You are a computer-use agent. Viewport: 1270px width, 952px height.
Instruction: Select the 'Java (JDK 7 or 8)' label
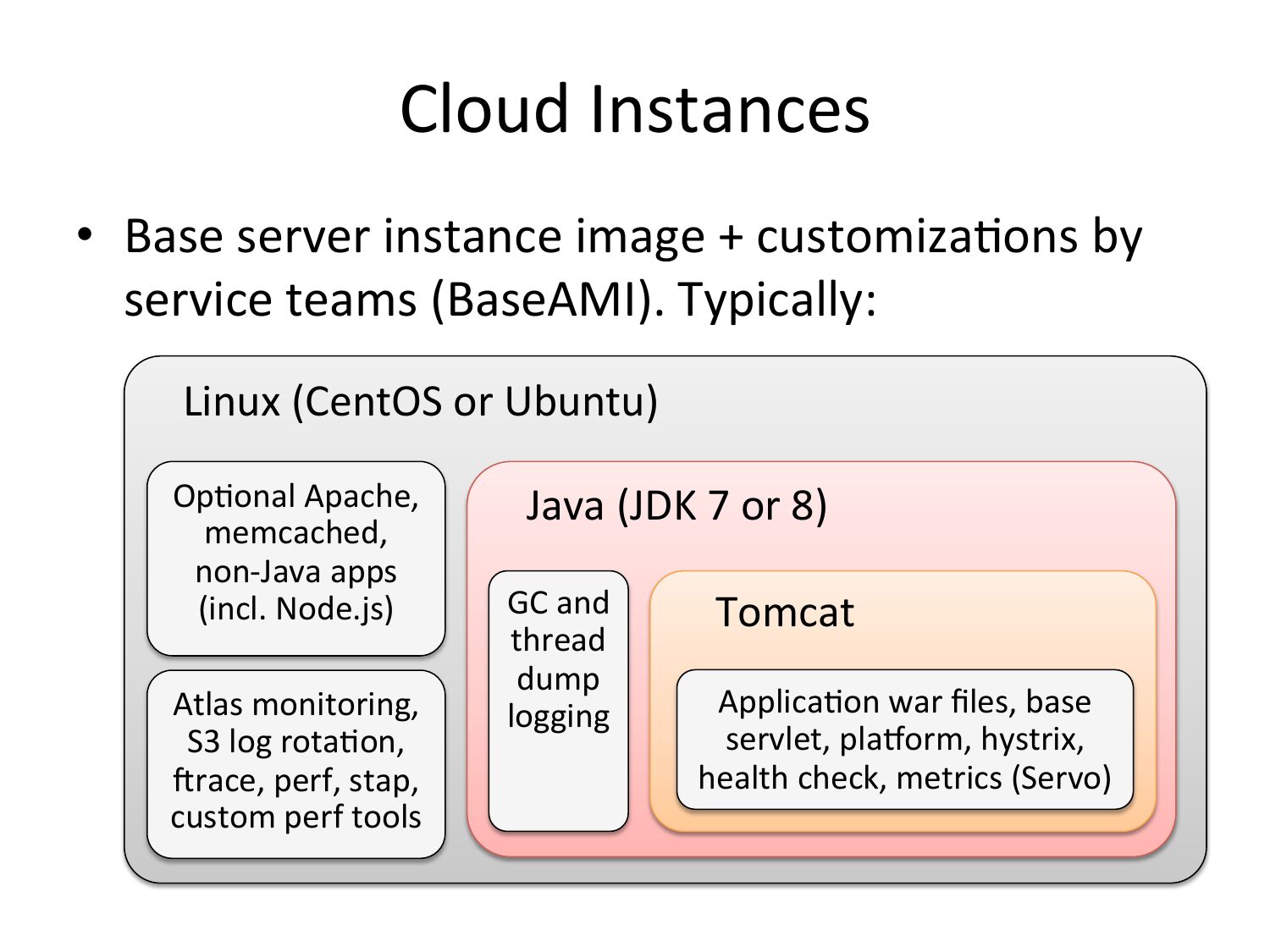(x=676, y=506)
